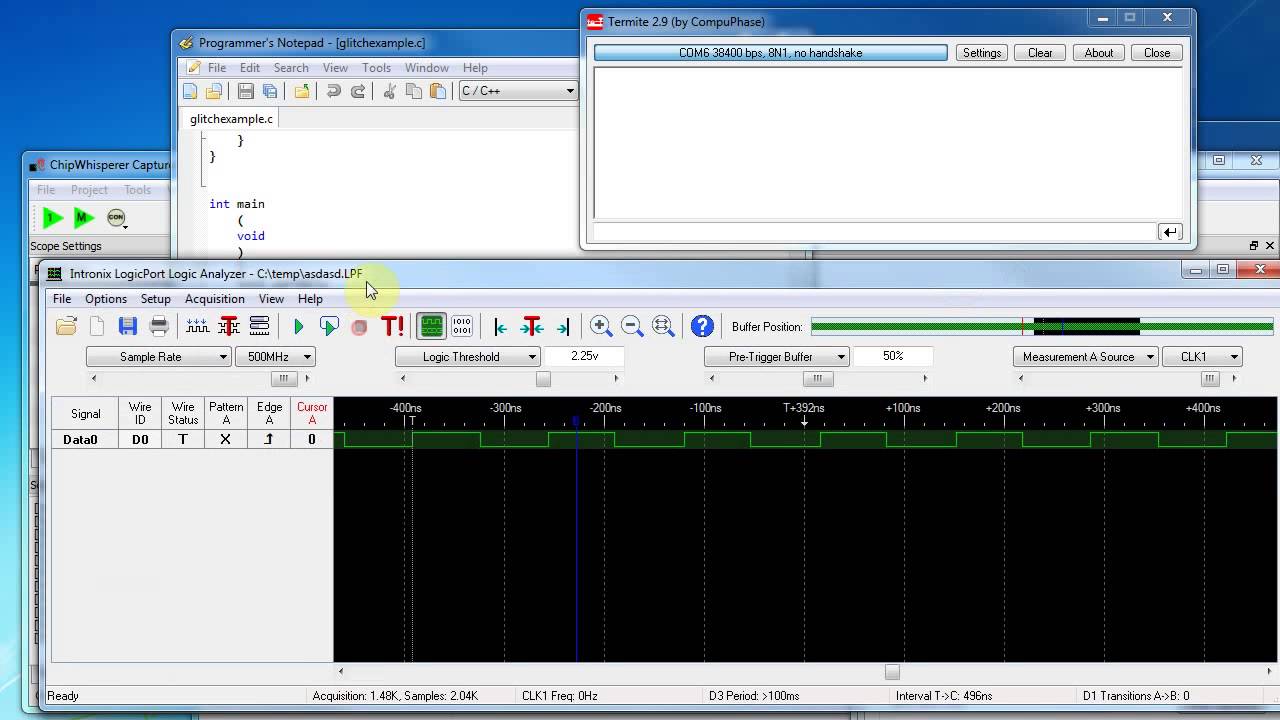This screenshot has width=1280, height=720.
Task: Save the LogicPort file
Action: pyautogui.click(x=127, y=326)
